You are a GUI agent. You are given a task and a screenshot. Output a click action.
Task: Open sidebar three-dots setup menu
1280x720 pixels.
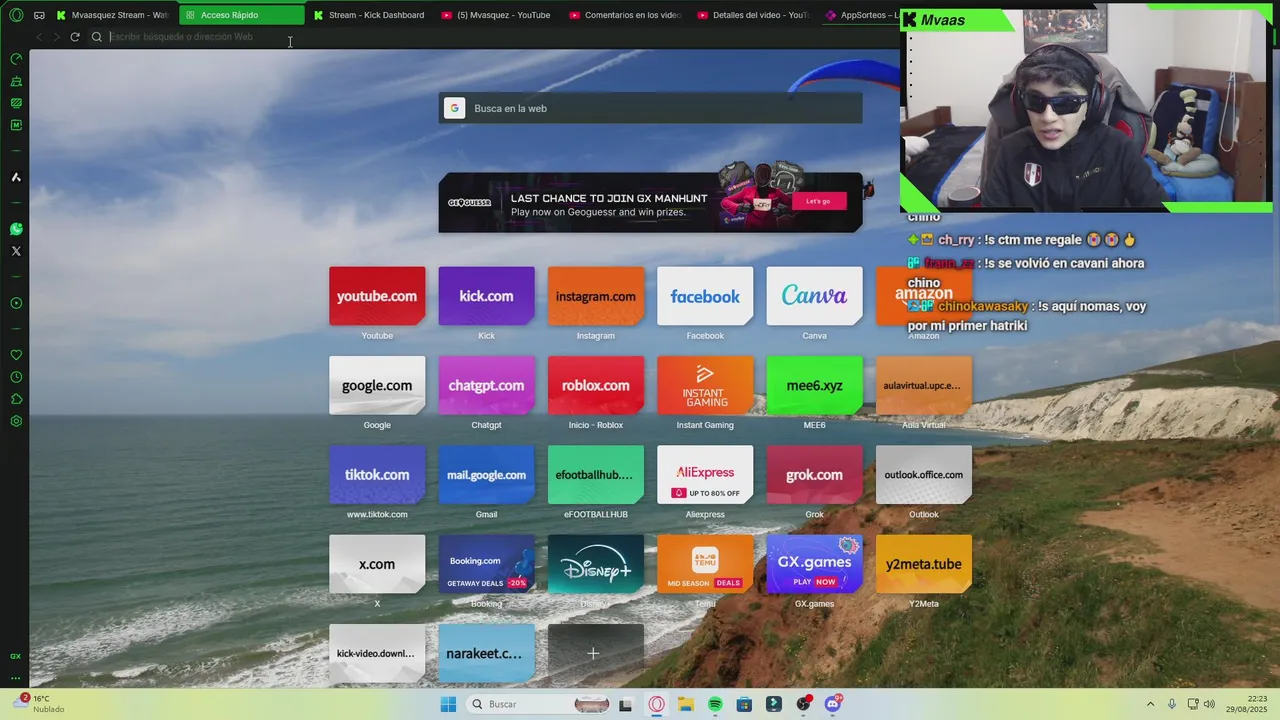click(16, 678)
